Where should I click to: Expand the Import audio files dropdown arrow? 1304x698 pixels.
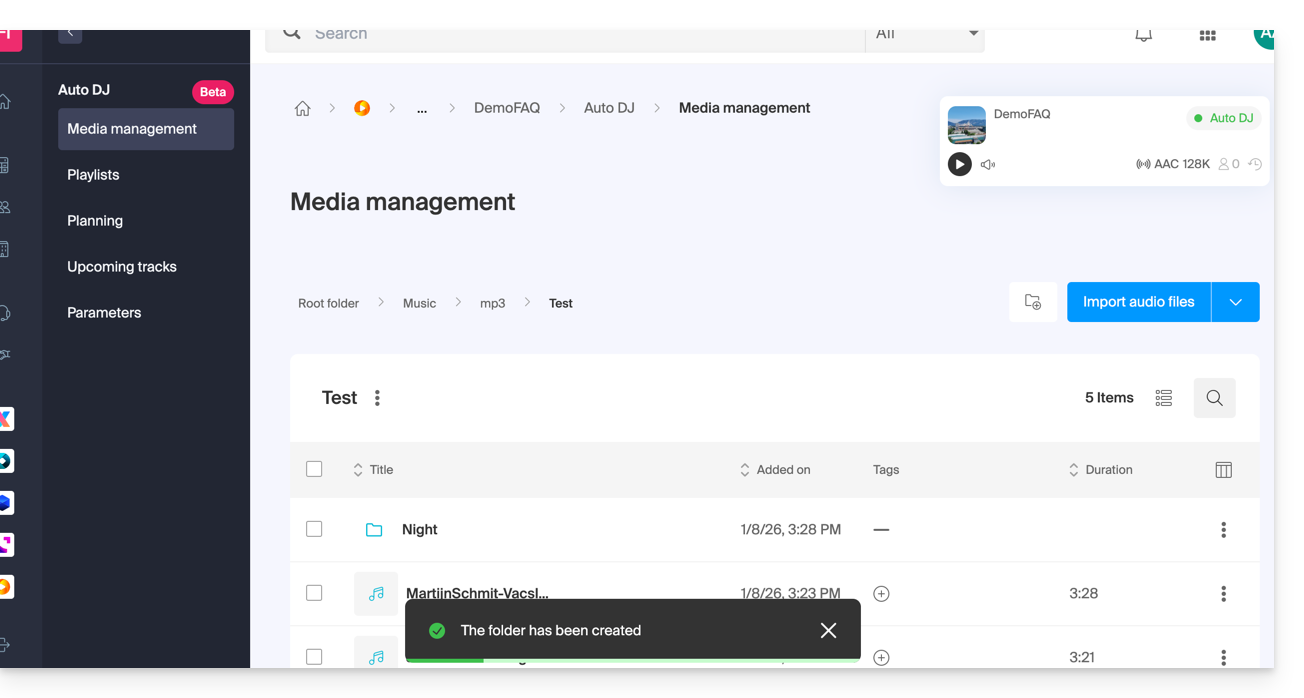click(1235, 302)
